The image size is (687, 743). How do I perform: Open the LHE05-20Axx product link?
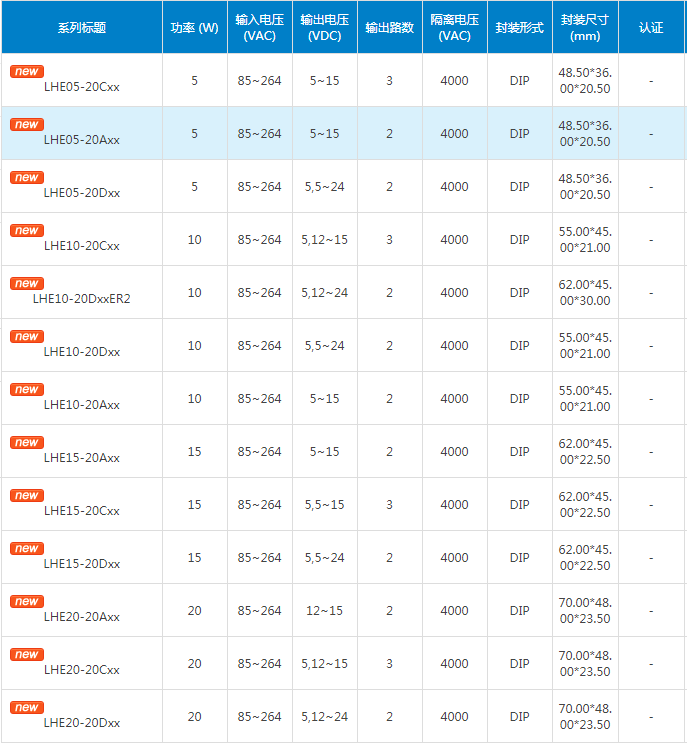pyautogui.click(x=82, y=140)
